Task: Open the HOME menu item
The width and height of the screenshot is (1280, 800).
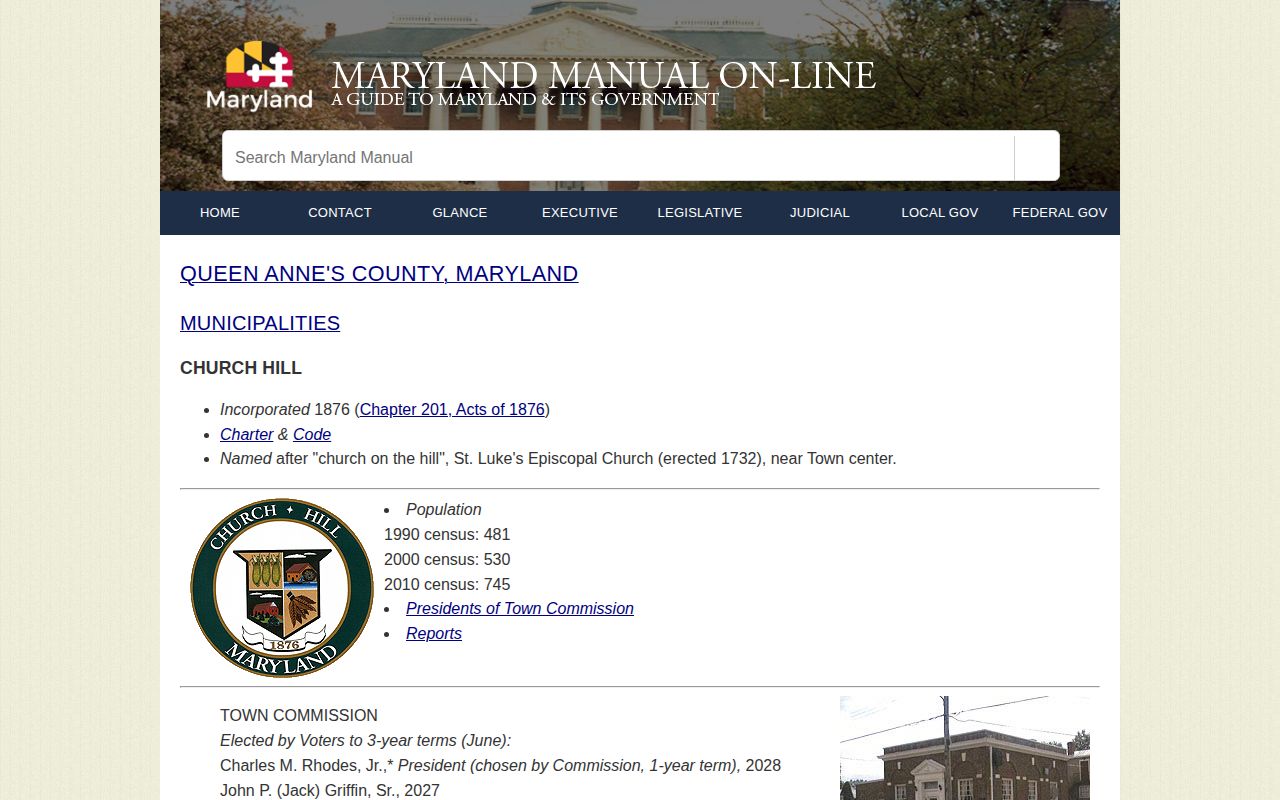Action: pyautogui.click(x=220, y=213)
